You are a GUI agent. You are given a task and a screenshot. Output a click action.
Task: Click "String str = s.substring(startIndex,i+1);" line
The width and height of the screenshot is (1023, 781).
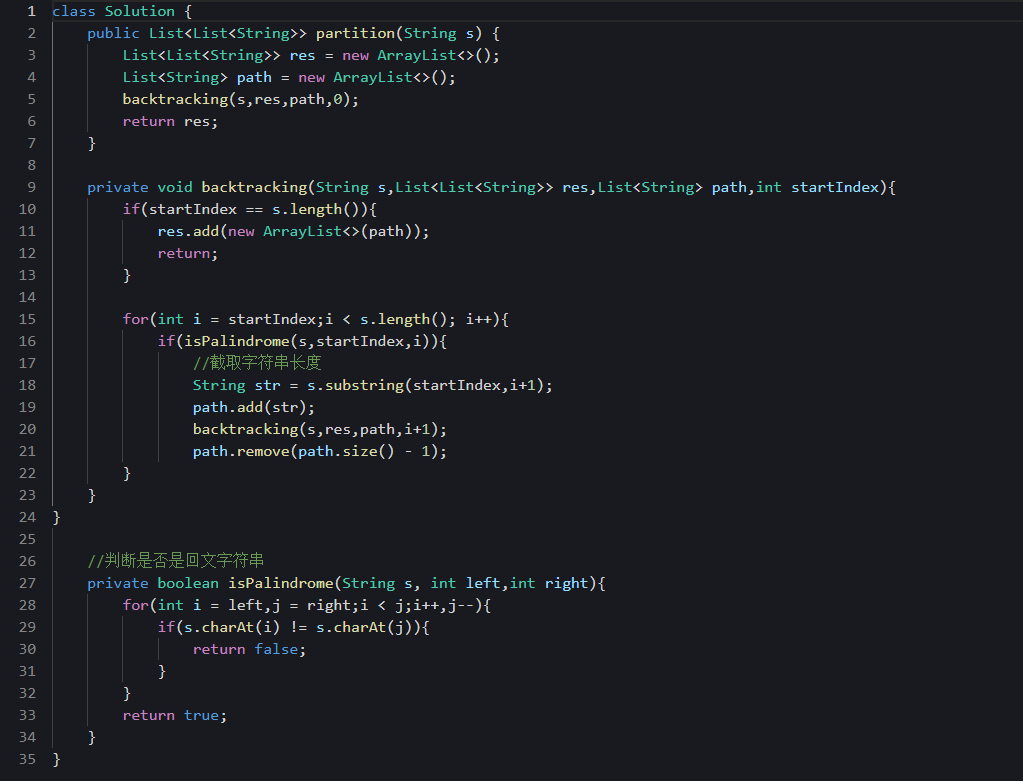point(373,385)
